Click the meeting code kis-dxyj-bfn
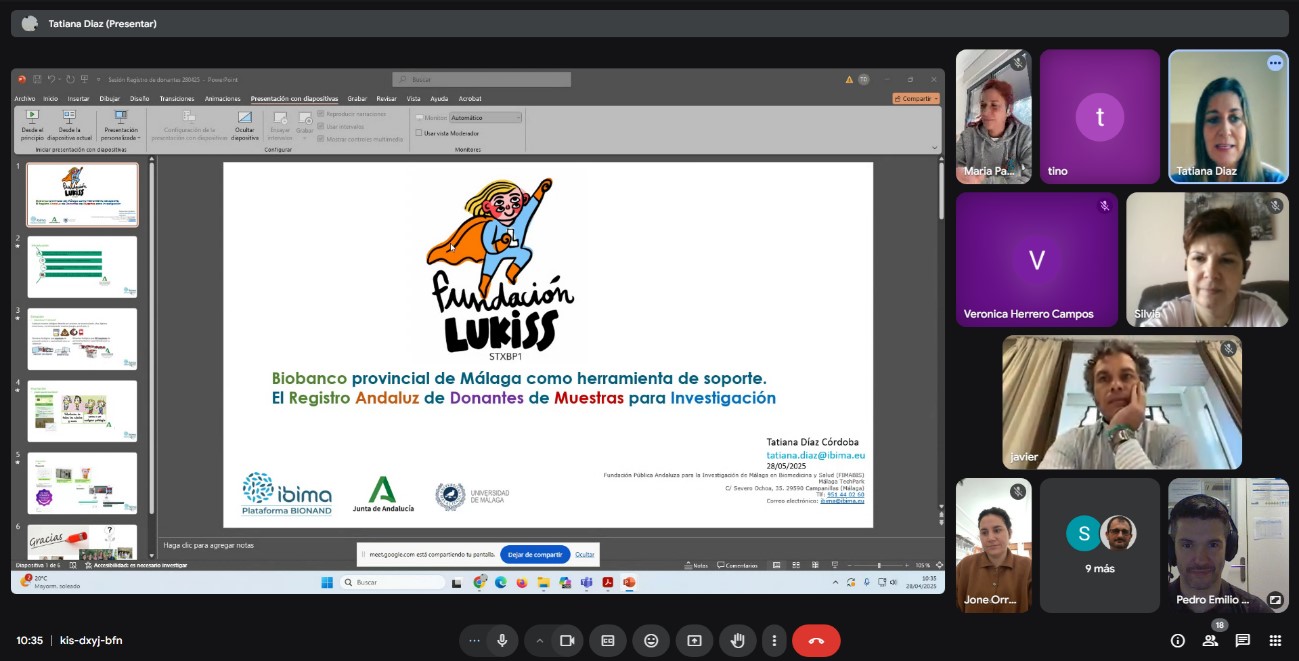The width and height of the screenshot is (1299, 661). click(x=91, y=640)
